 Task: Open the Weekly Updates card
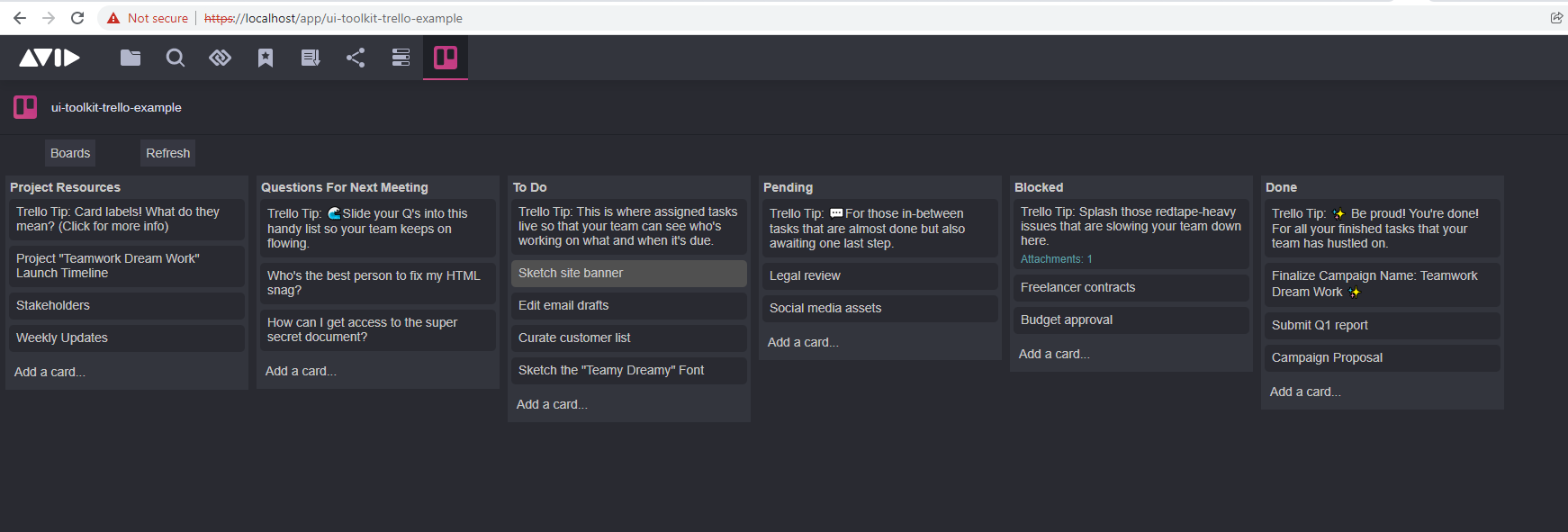[127, 338]
